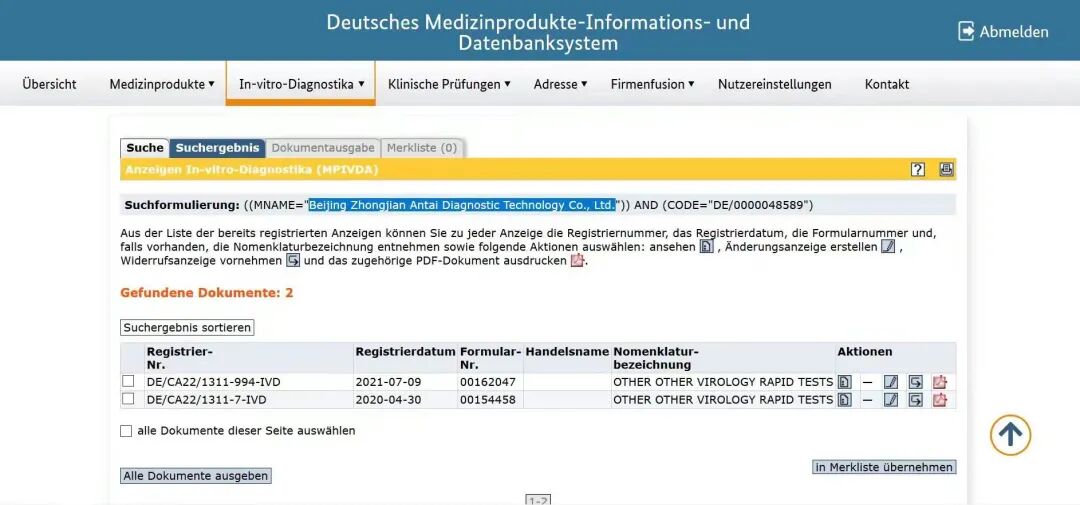1080x505 pixels.
Task: Click Alle Dokumente ausgeben
Action: 196,476
